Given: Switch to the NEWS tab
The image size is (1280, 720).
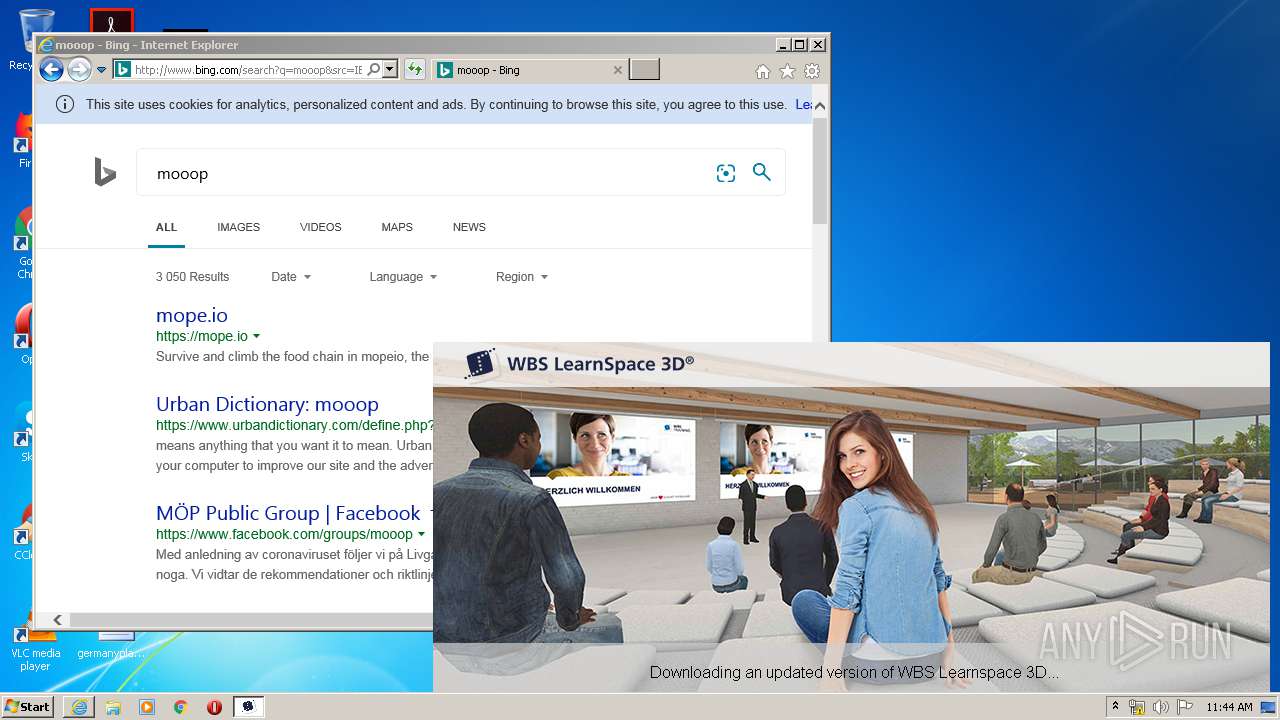Looking at the screenshot, I should [x=469, y=227].
